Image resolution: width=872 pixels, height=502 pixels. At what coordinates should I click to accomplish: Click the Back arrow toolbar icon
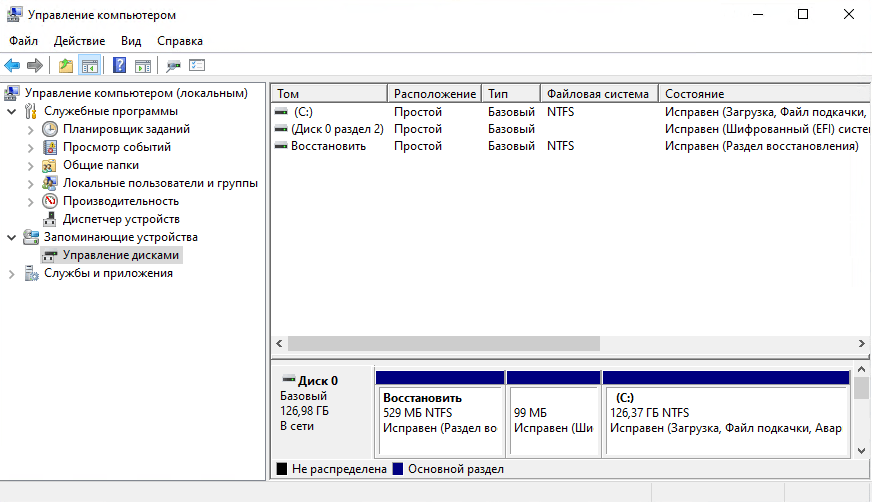[x=12, y=66]
